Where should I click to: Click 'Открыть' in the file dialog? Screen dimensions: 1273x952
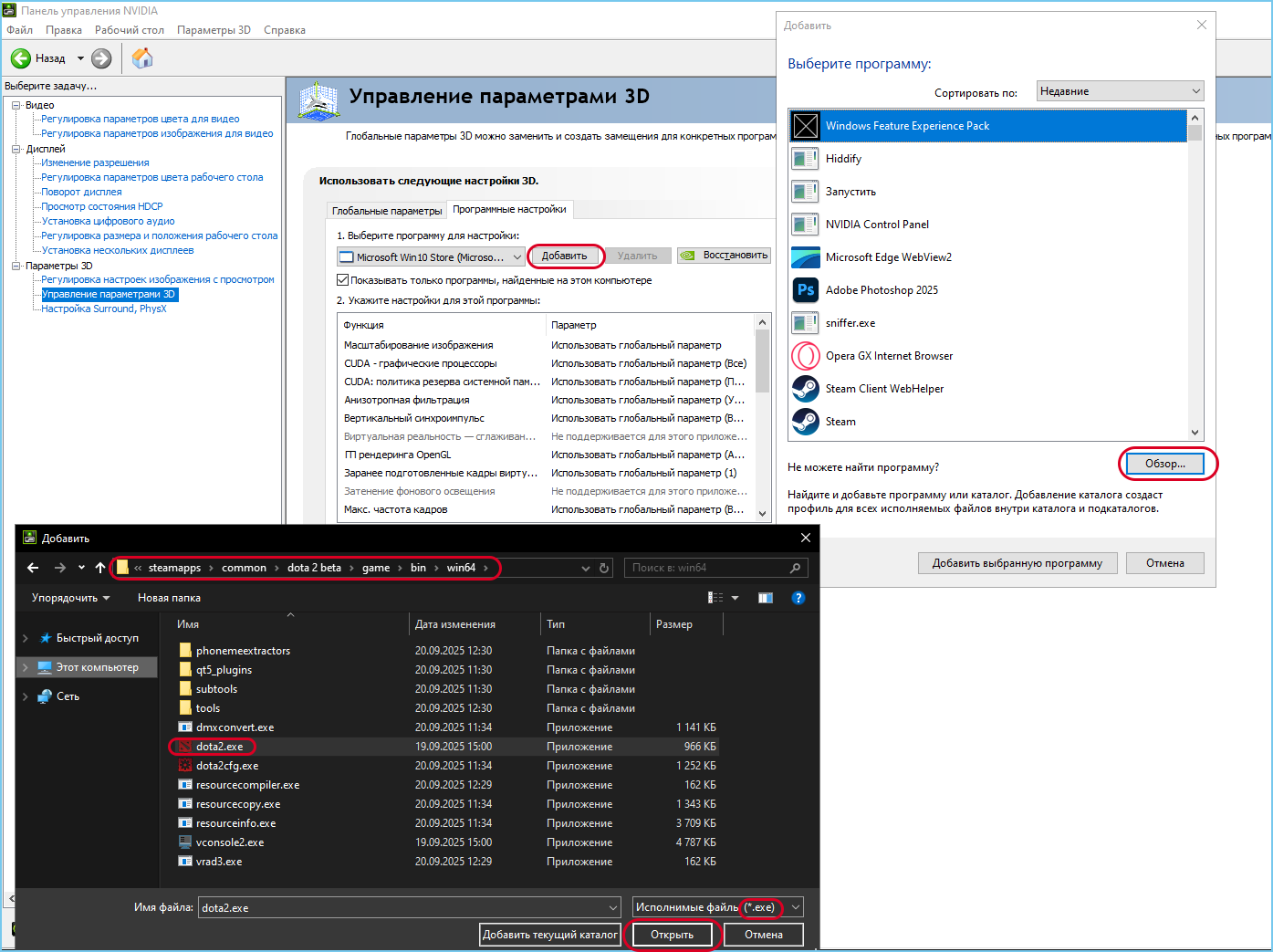(673, 935)
